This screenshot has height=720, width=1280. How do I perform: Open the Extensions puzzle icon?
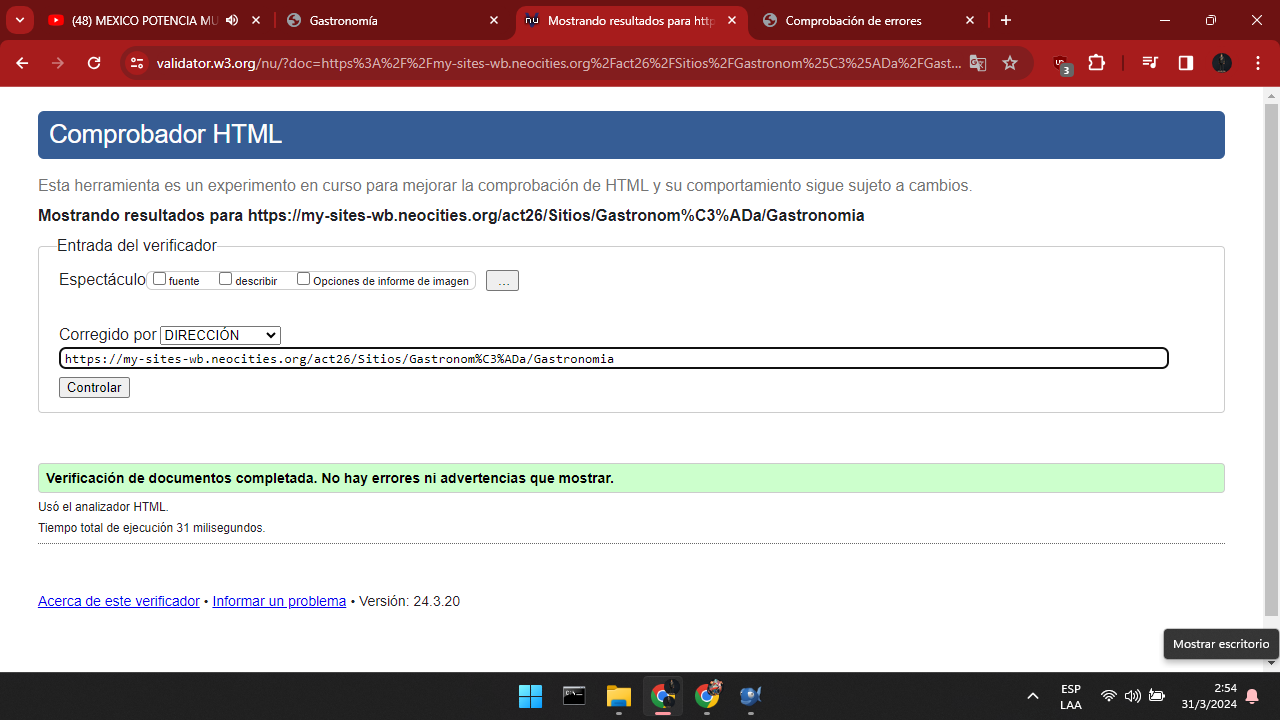1096,63
